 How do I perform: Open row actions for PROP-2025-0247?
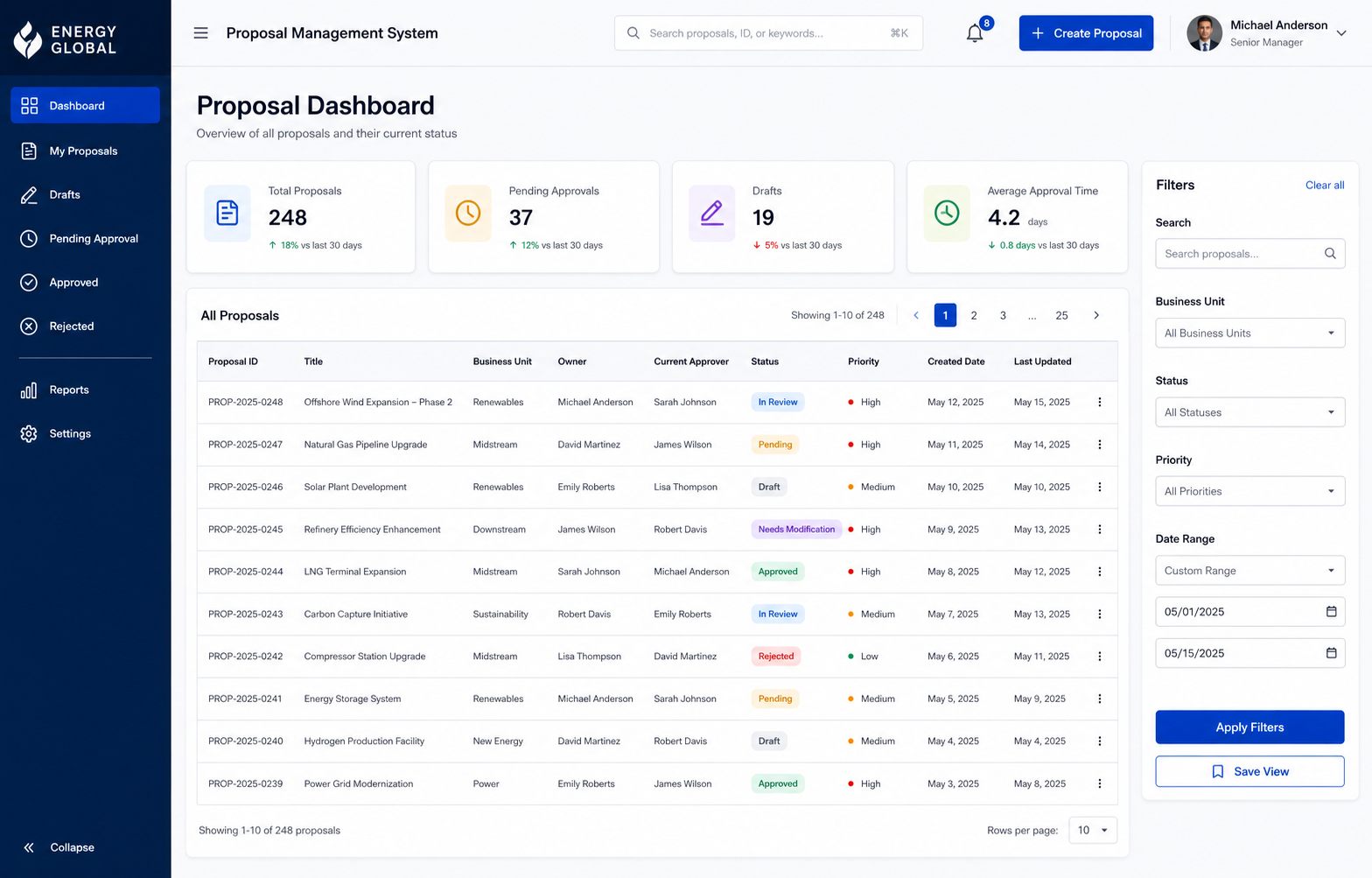click(1100, 445)
